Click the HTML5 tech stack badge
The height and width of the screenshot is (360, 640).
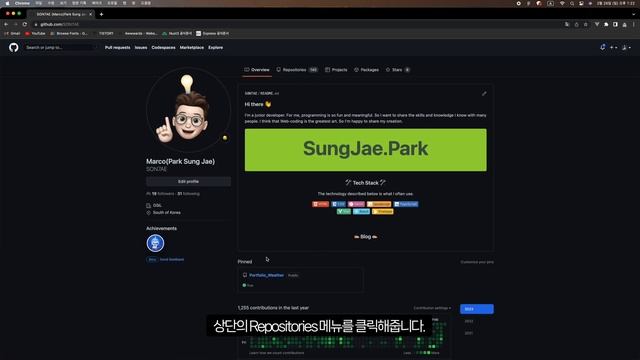click(x=320, y=204)
